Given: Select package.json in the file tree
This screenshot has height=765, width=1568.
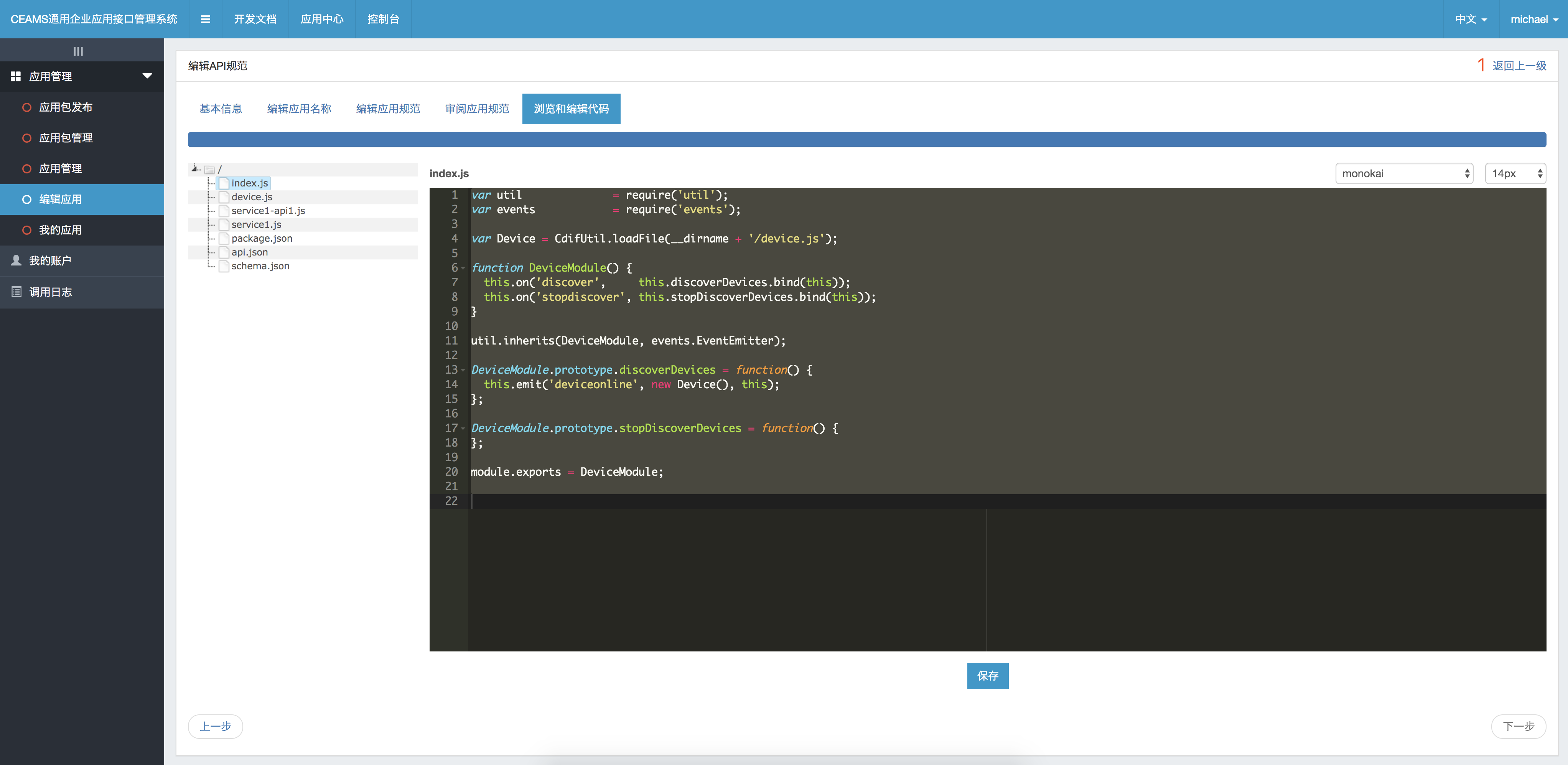Looking at the screenshot, I should click(x=262, y=238).
